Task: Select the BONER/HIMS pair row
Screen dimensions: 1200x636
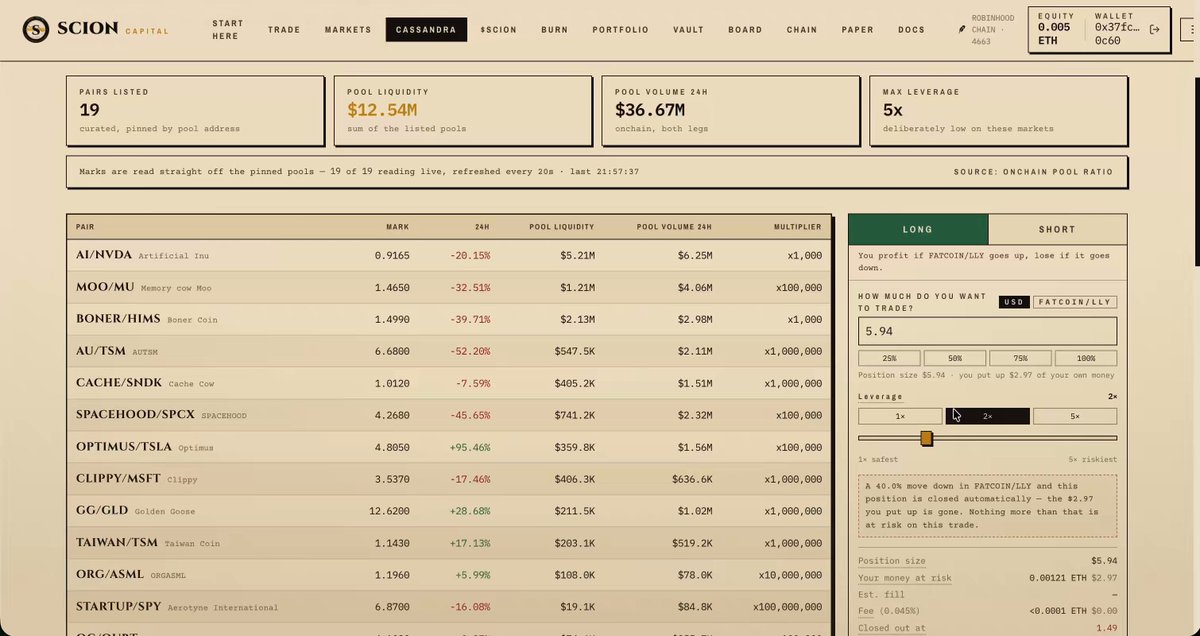Action: pos(449,319)
